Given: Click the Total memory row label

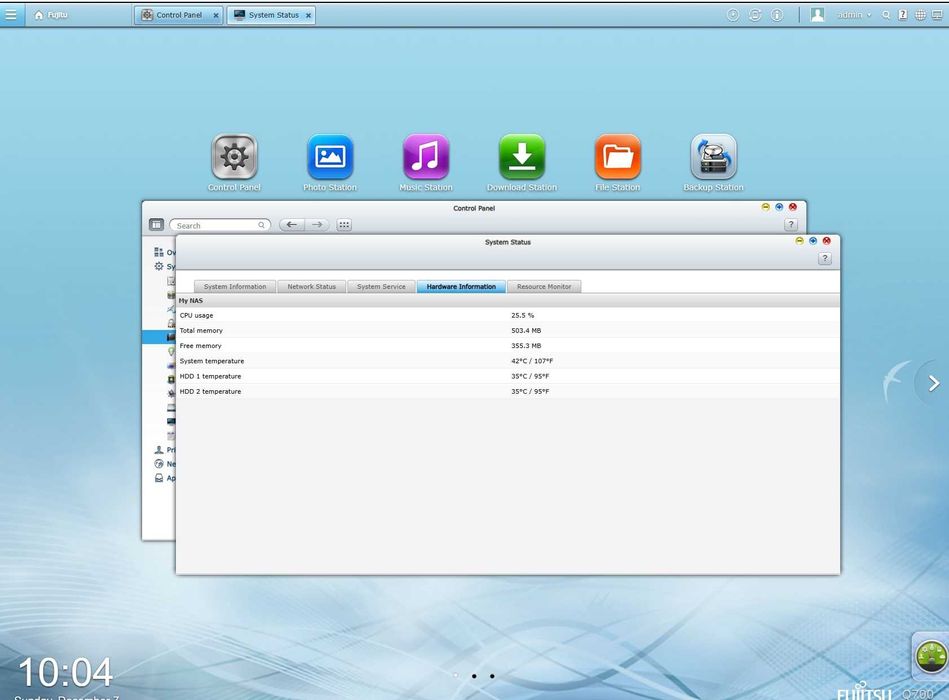Looking at the screenshot, I should [x=201, y=330].
